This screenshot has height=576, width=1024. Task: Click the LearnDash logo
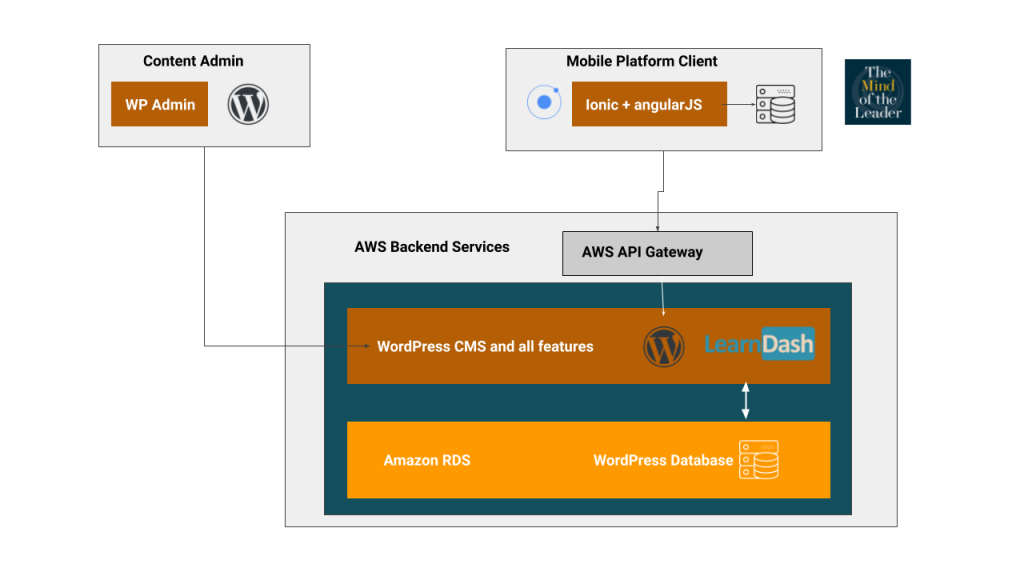coord(760,344)
